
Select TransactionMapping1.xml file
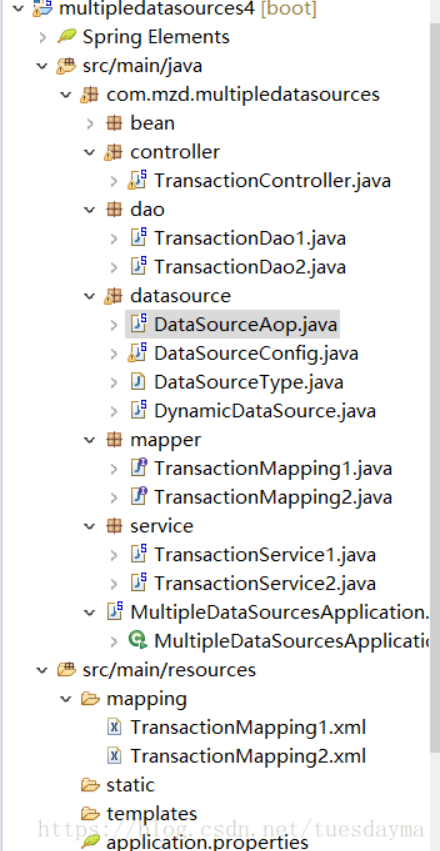point(248,727)
